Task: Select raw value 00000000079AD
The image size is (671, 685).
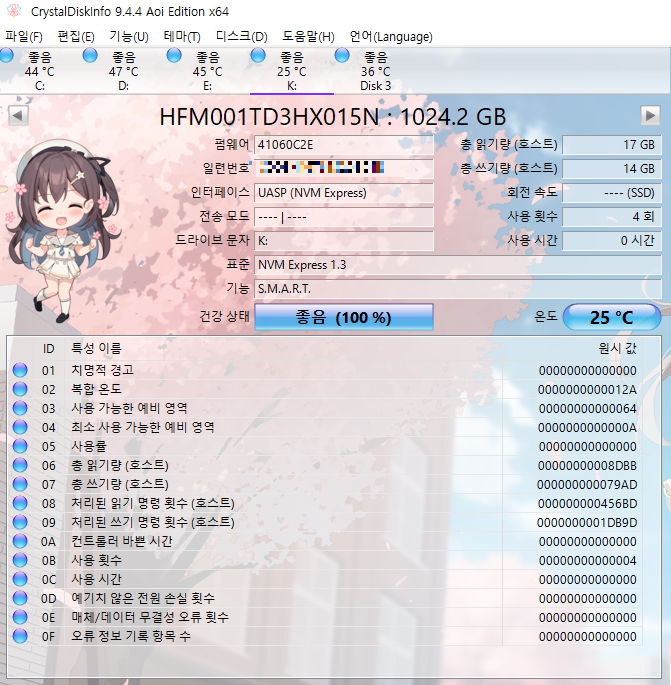Action: [587, 484]
